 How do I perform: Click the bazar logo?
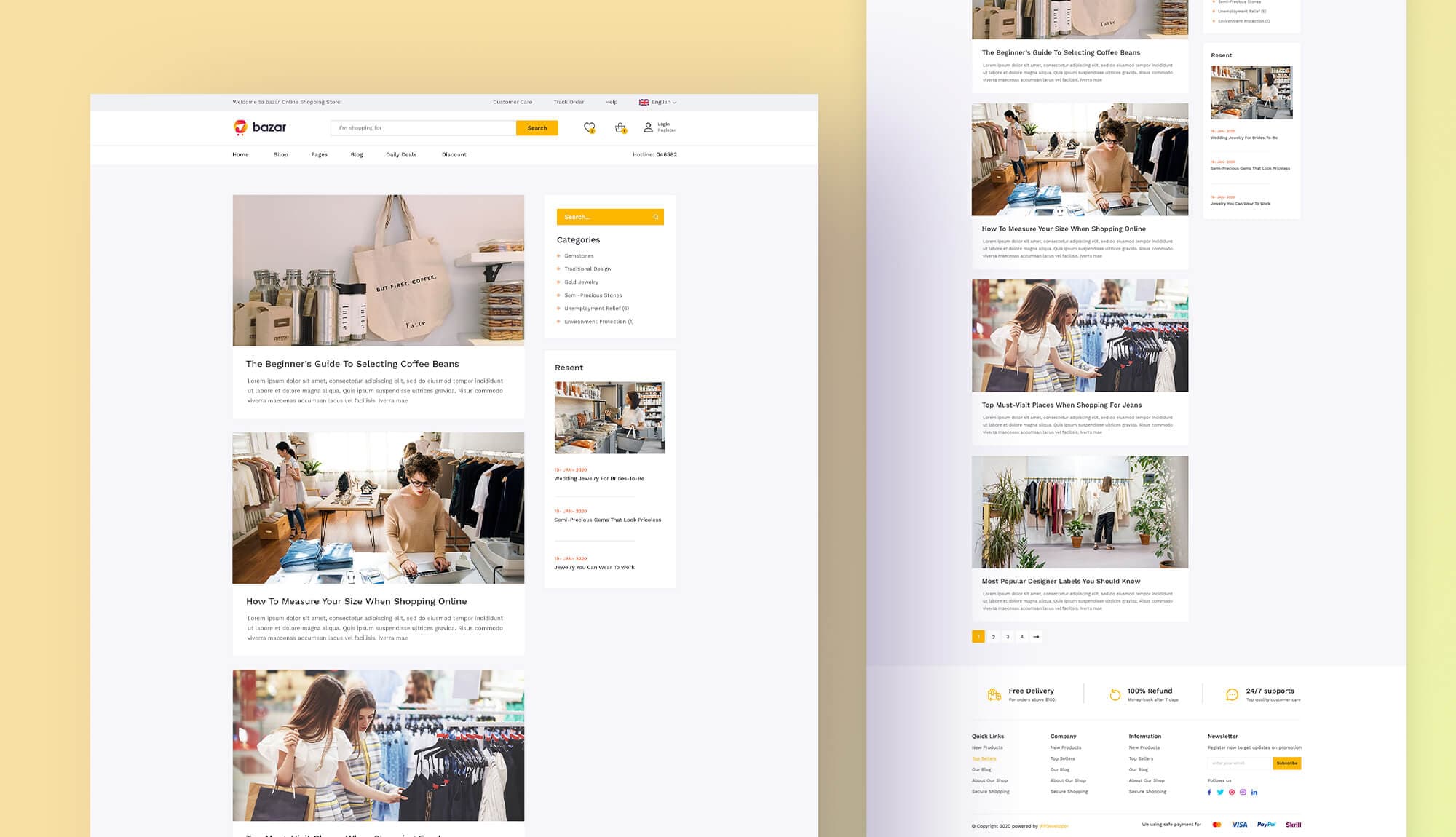click(x=260, y=127)
